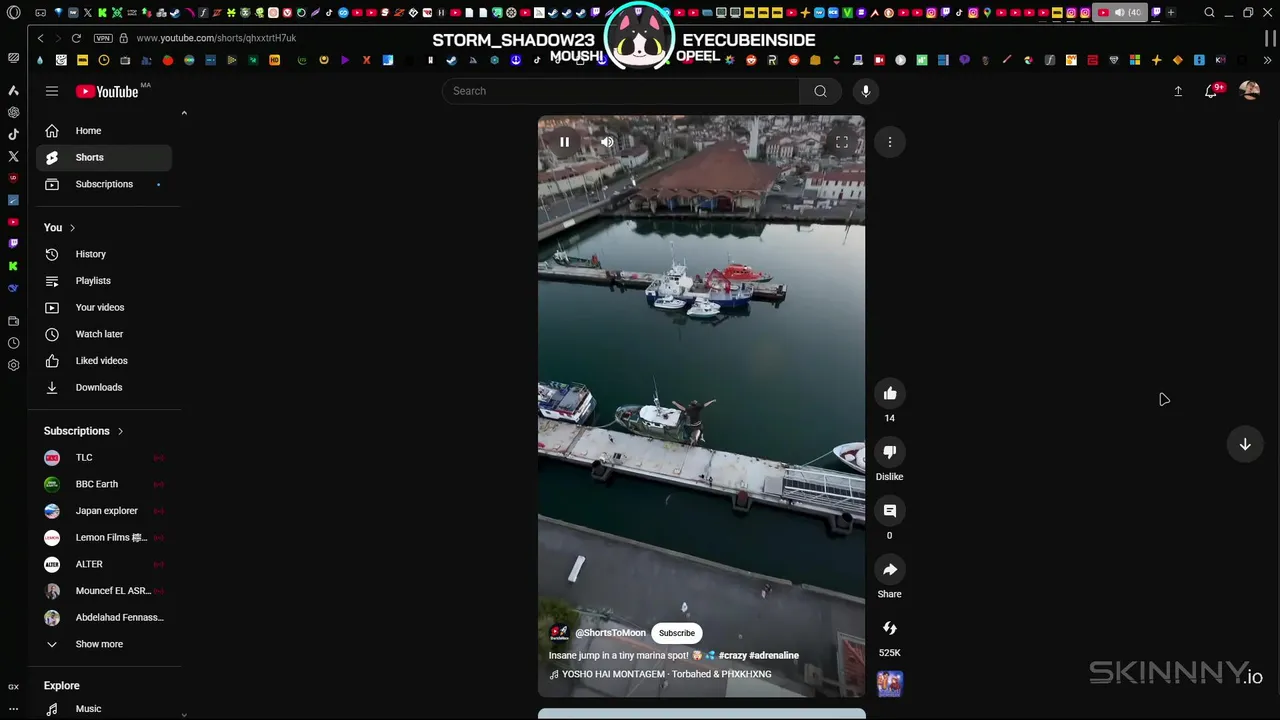Viewport: 1280px width, 720px height.
Task: Open the Lemon Films channel
Action: tap(104, 538)
